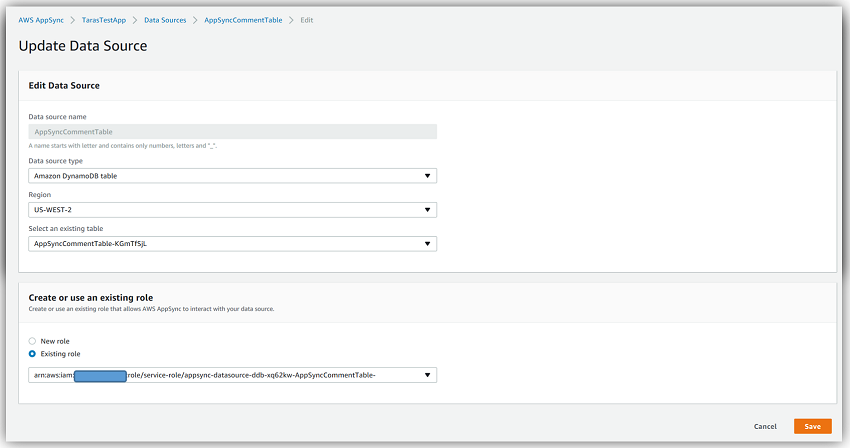850x448 pixels.
Task: Select the Existing role radio button
Action: (x=32, y=353)
